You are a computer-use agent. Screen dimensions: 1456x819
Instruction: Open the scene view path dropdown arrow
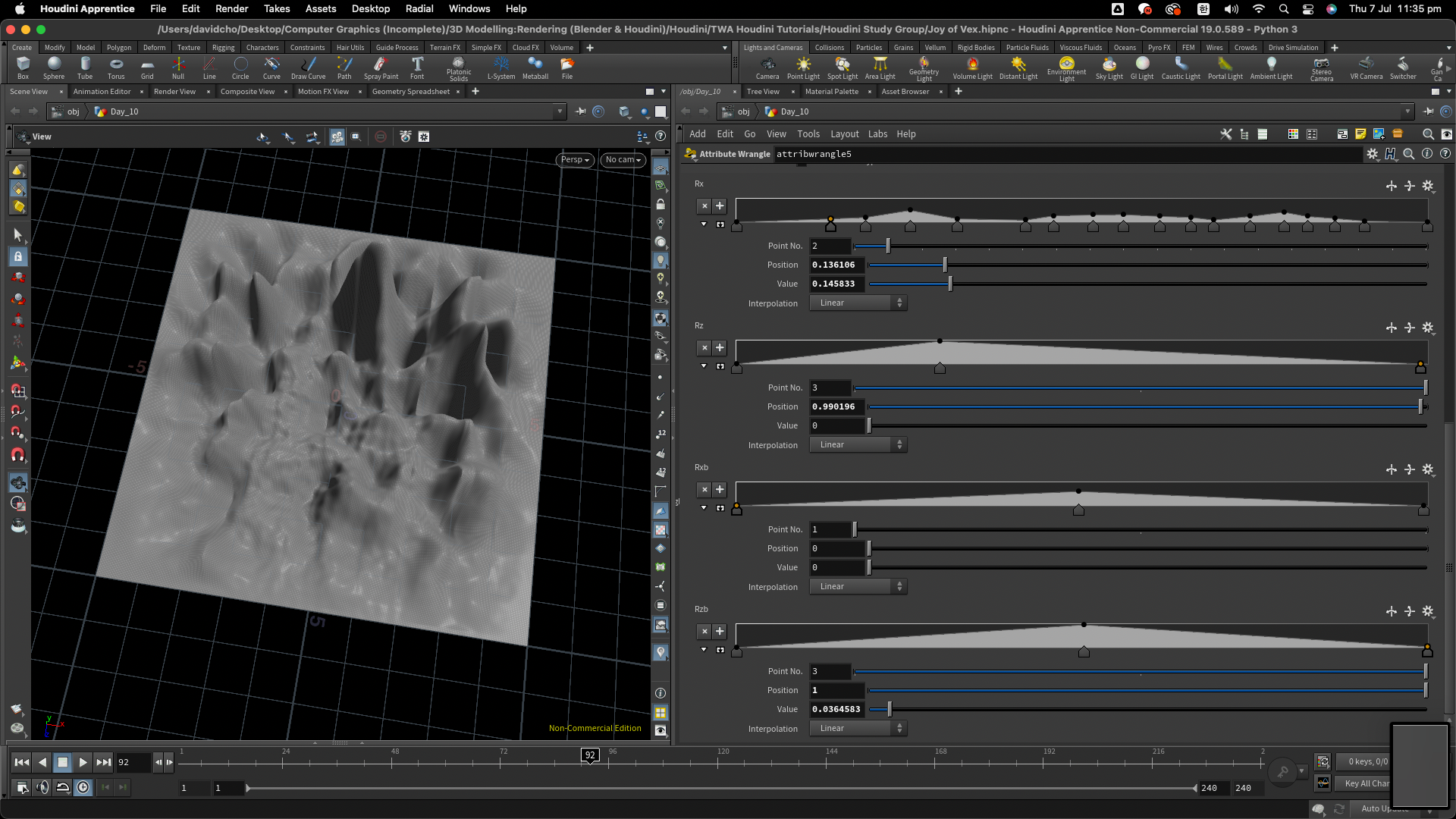[560, 111]
